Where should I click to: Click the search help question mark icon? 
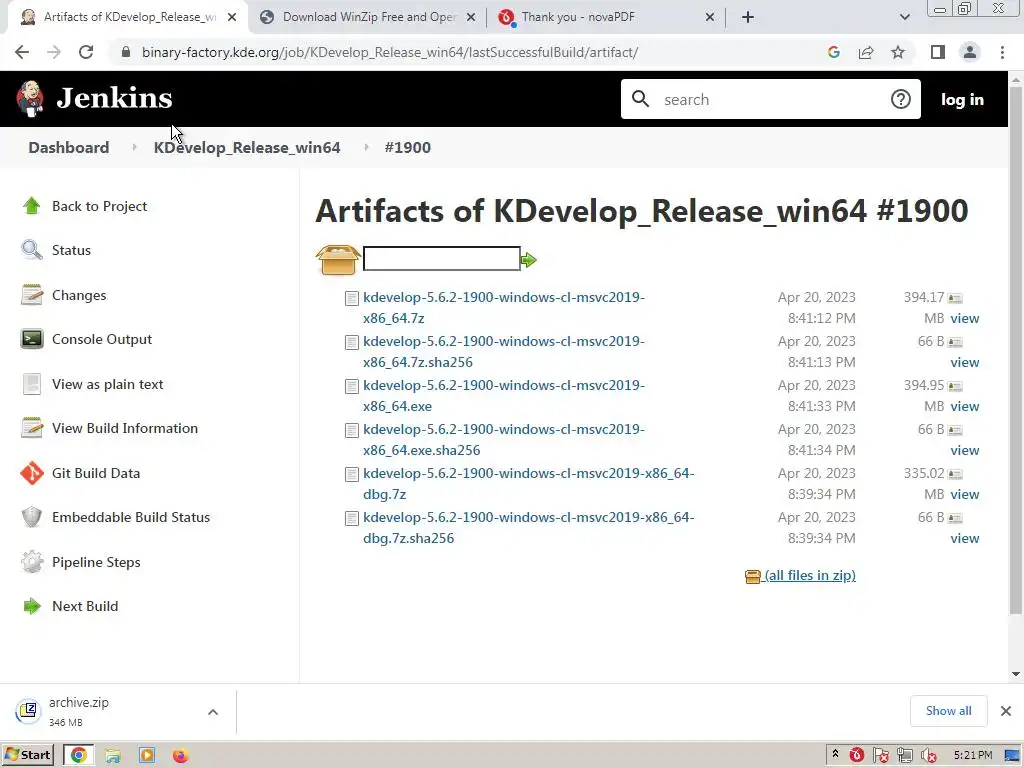pos(901,99)
